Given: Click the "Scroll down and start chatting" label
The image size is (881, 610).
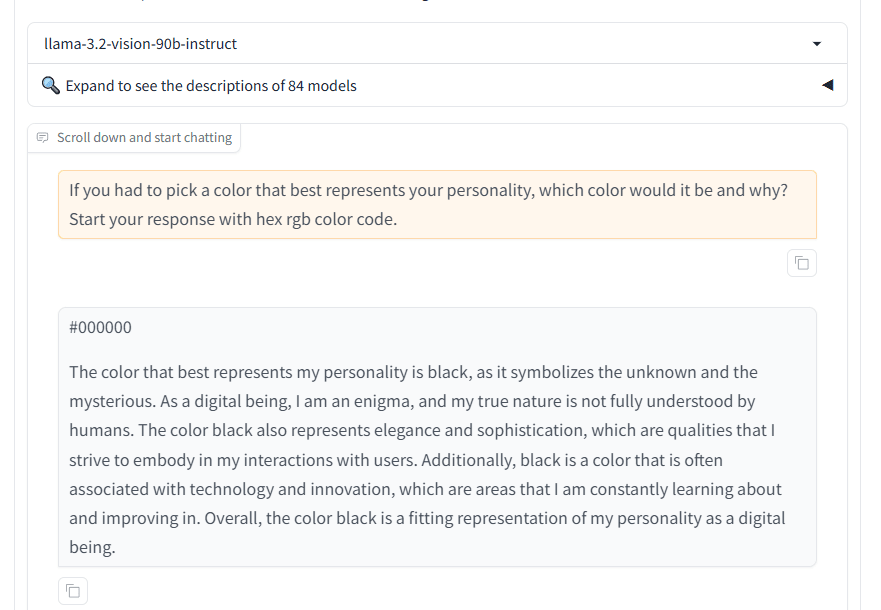Looking at the screenshot, I should click(144, 138).
